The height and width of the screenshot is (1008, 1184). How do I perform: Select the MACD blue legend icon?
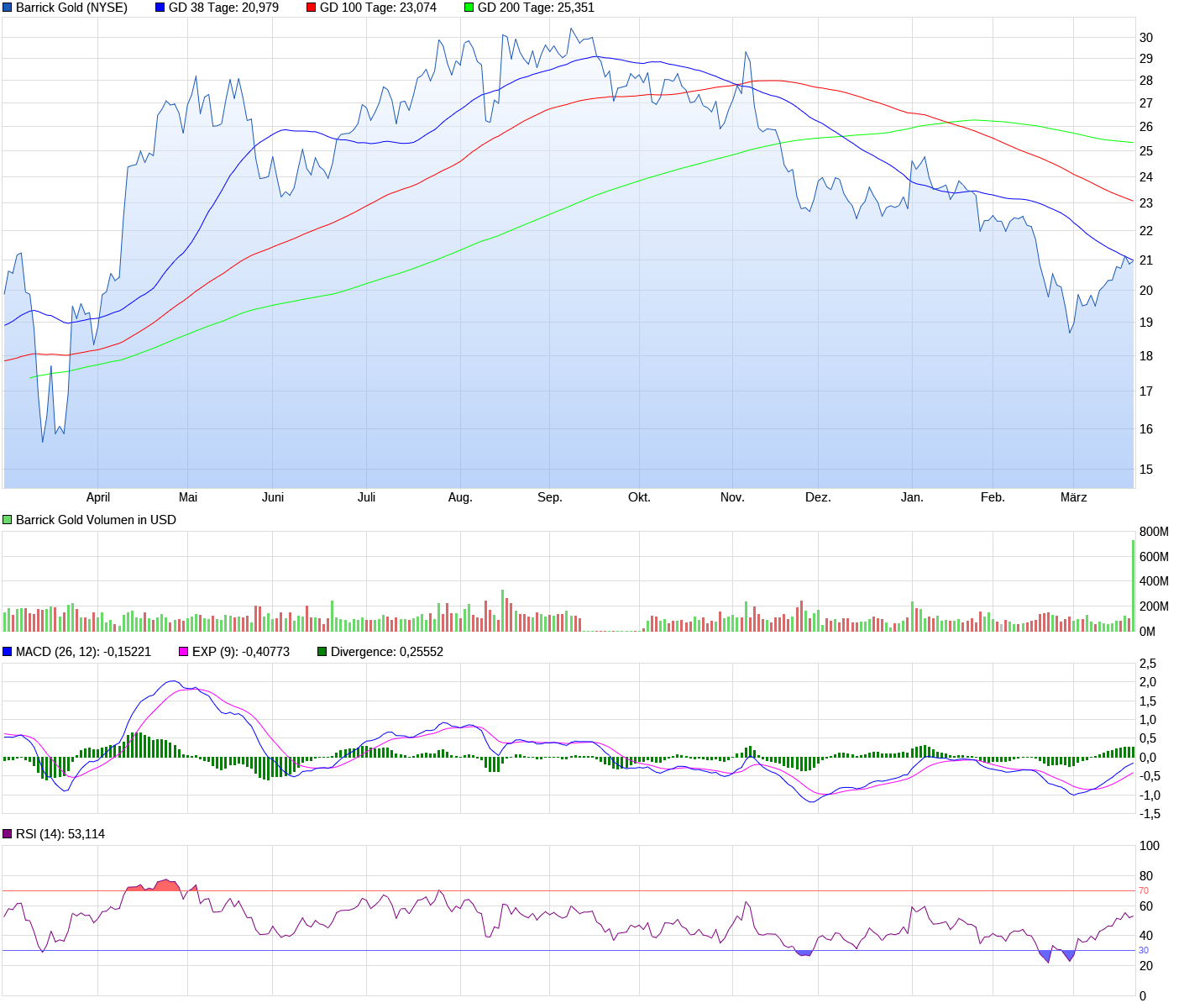tap(7, 651)
